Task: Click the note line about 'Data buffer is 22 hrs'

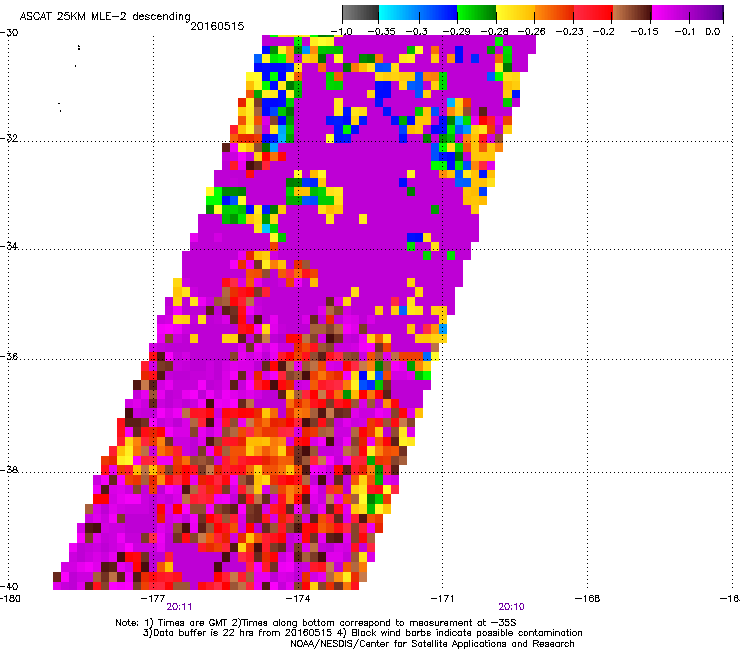Action: (x=362, y=633)
